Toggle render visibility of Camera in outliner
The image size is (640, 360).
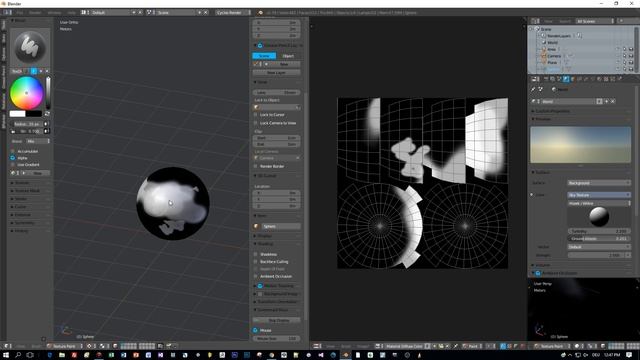(631, 56)
